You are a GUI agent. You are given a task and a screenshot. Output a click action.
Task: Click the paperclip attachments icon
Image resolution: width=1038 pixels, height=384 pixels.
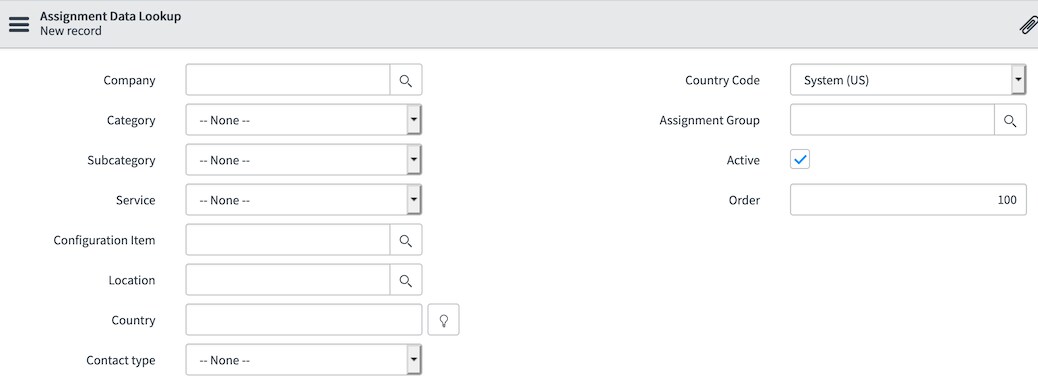pos(1027,24)
